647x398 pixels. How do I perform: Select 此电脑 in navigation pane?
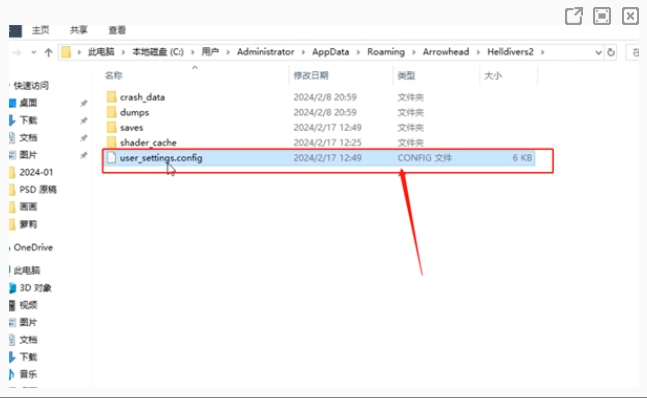click(x=26, y=270)
